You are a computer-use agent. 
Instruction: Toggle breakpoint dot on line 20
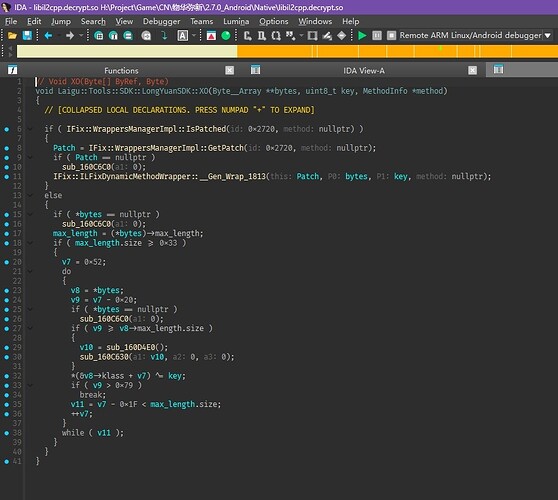[7, 262]
